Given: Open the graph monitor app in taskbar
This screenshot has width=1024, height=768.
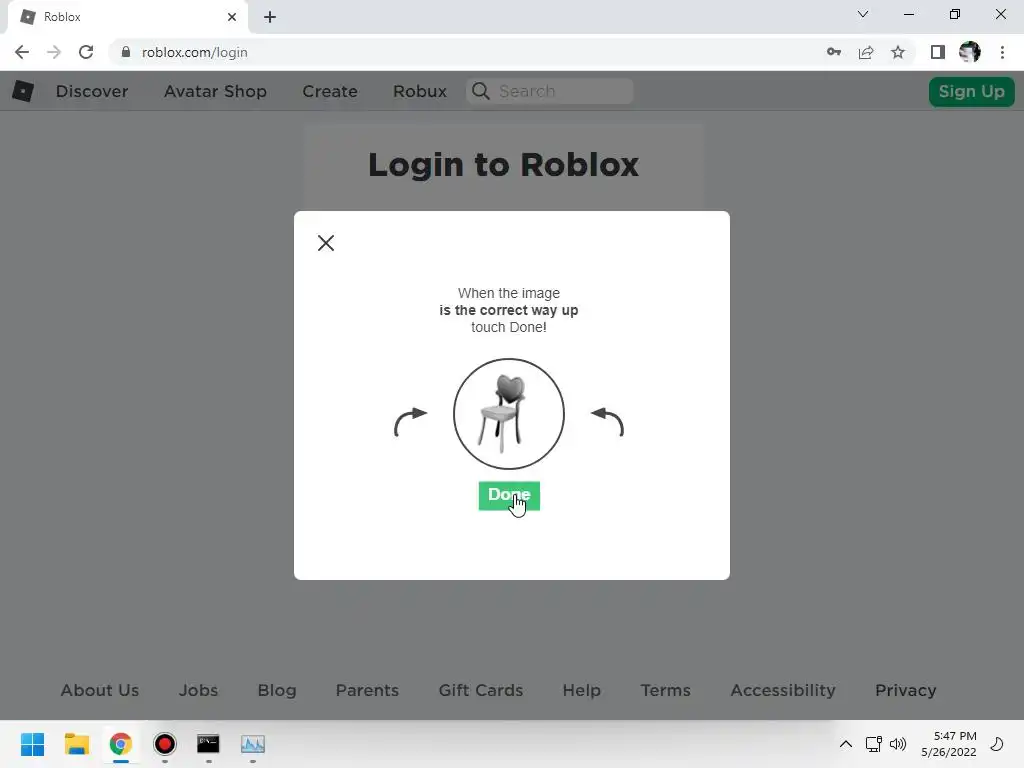Looking at the screenshot, I should [x=253, y=744].
